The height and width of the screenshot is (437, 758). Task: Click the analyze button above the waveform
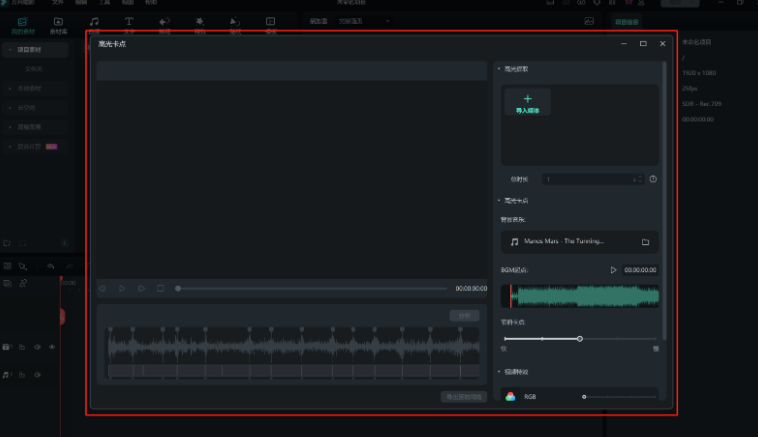463,315
